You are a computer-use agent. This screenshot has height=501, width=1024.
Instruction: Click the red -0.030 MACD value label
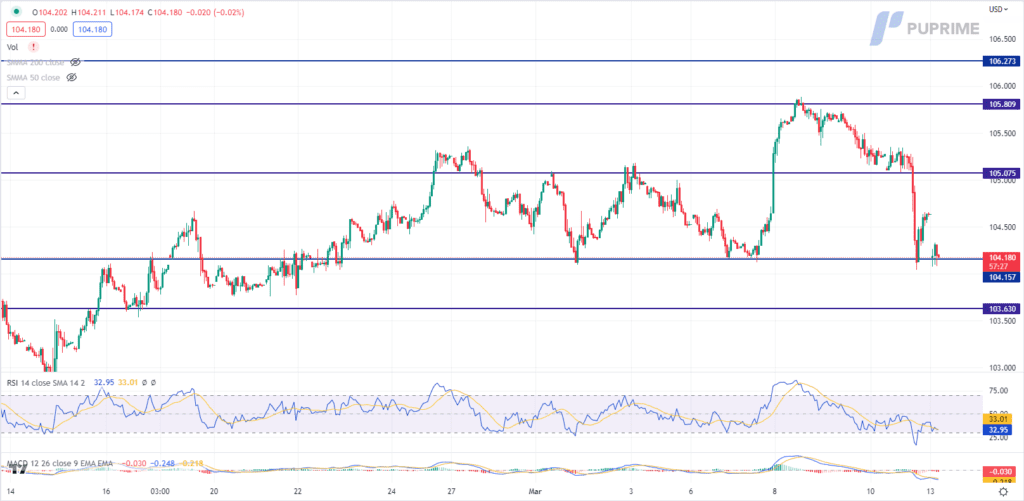998,471
